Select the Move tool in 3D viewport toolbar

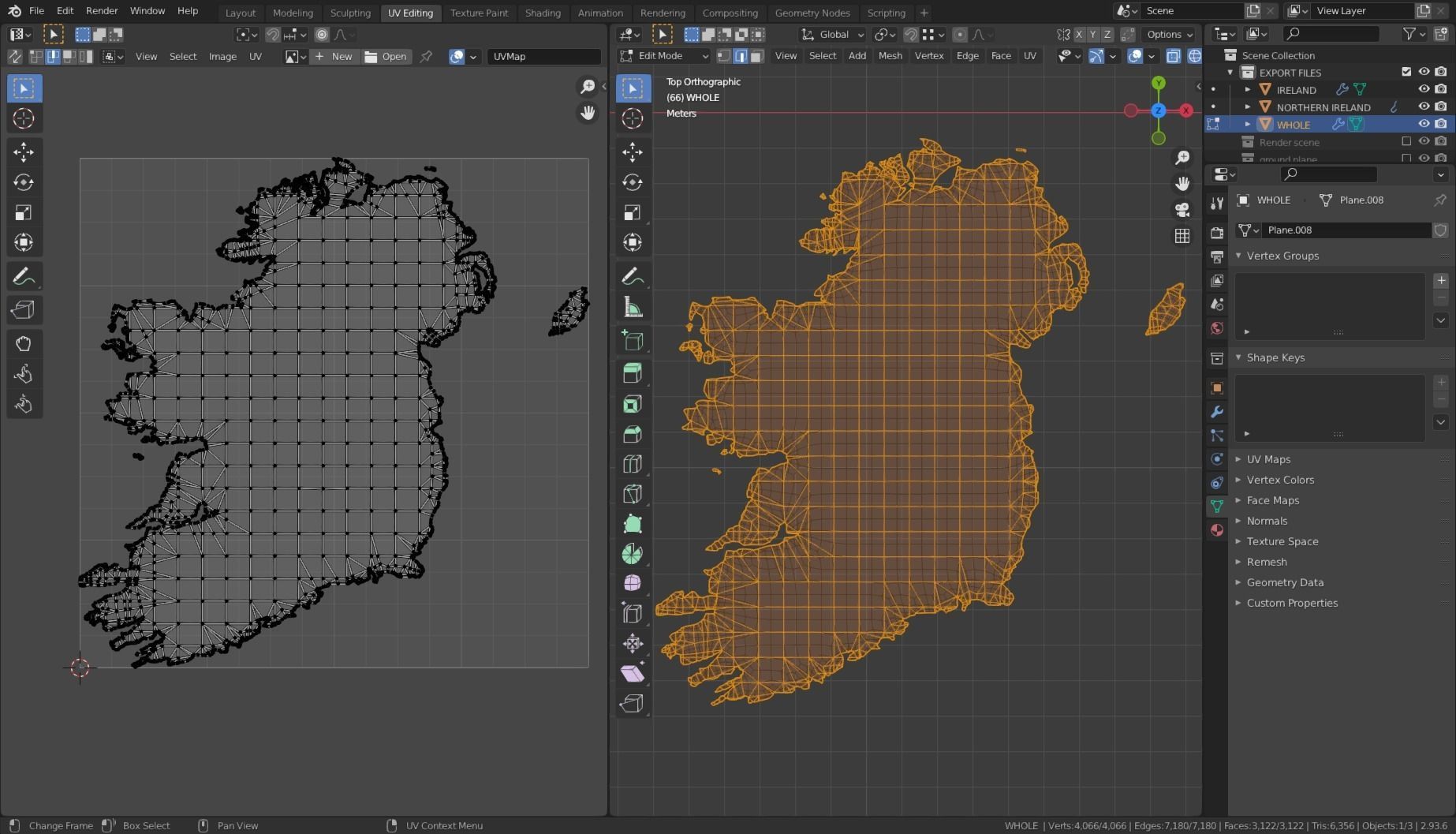[x=633, y=151]
